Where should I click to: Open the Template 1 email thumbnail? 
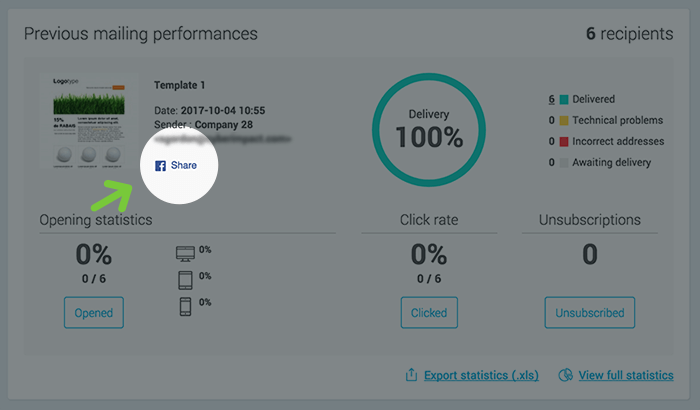89,120
